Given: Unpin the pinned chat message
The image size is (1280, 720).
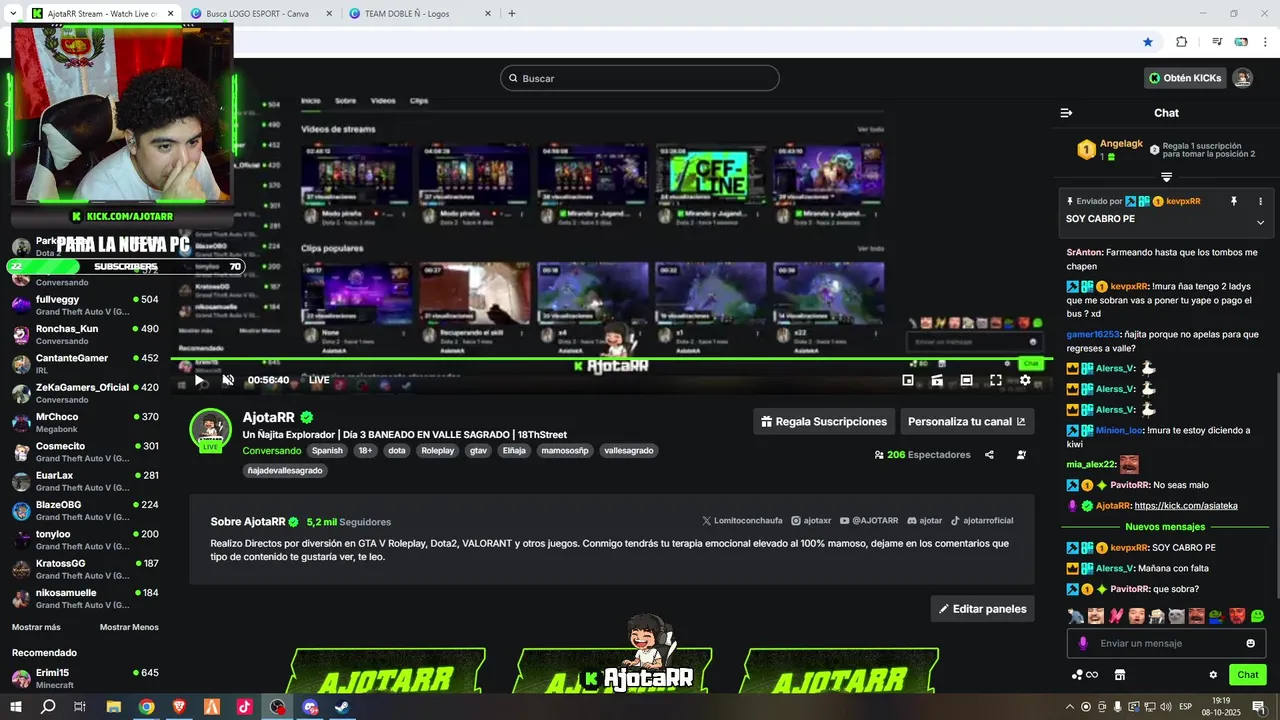Looking at the screenshot, I should [1234, 201].
